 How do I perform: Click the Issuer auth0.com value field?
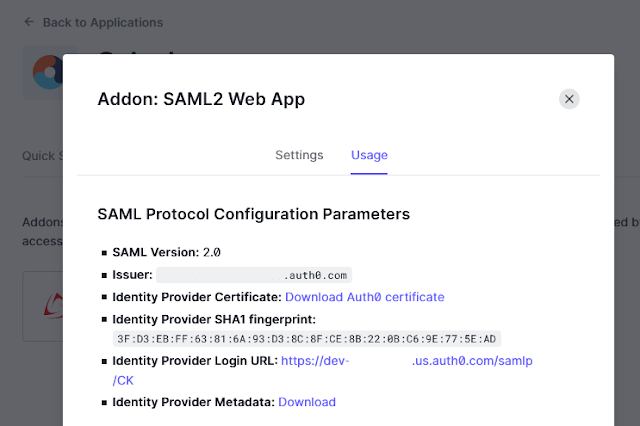254,275
